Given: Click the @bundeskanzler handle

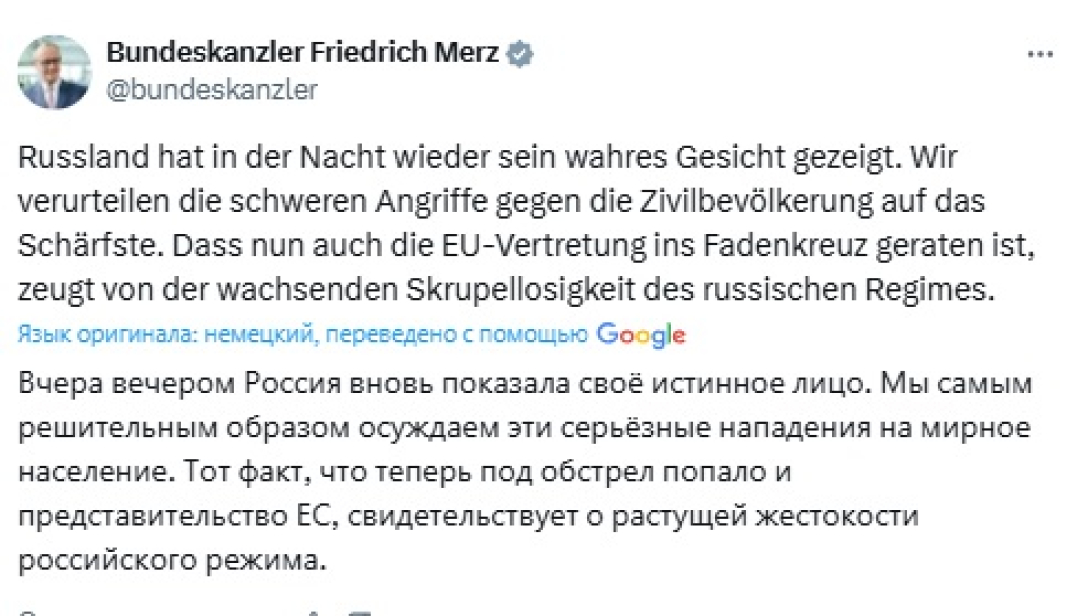Looking at the screenshot, I should click(x=212, y=89).
